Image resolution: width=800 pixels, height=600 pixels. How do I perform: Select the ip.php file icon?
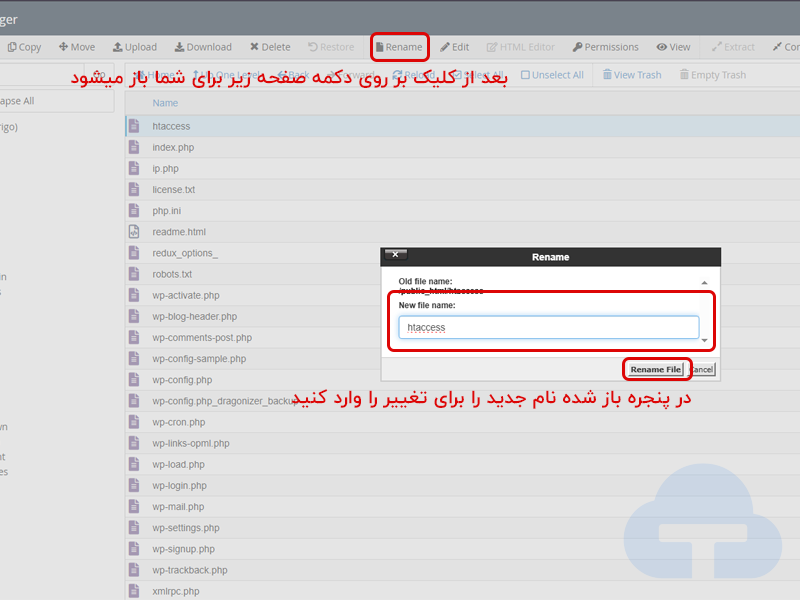coord(134,168)
